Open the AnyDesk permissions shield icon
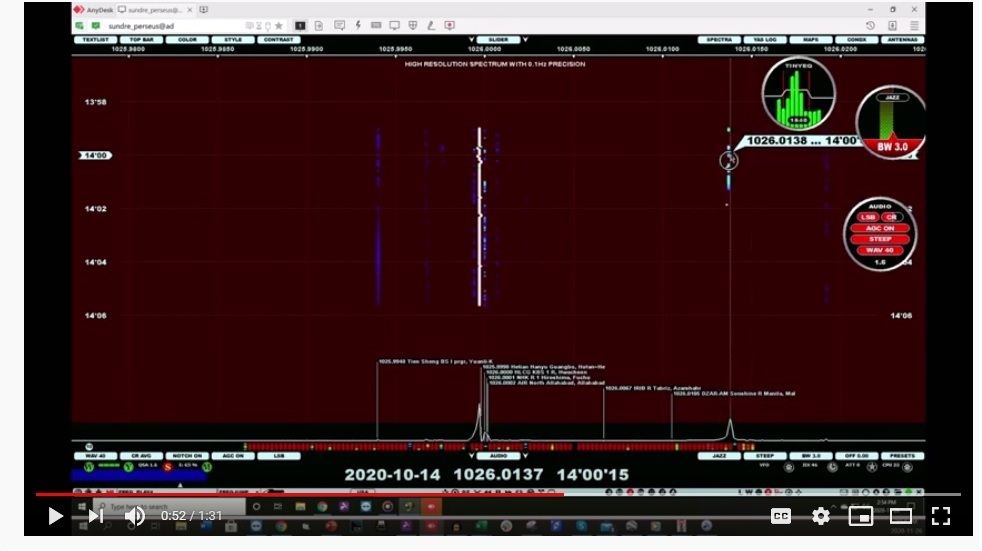This screenshot has width=982, height=551. click(x=413, y=26)
